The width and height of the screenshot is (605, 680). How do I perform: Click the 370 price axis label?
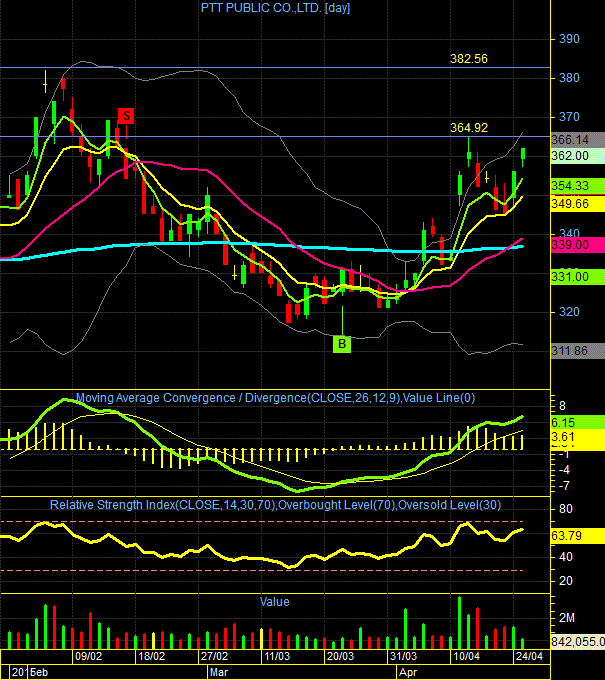569,117
